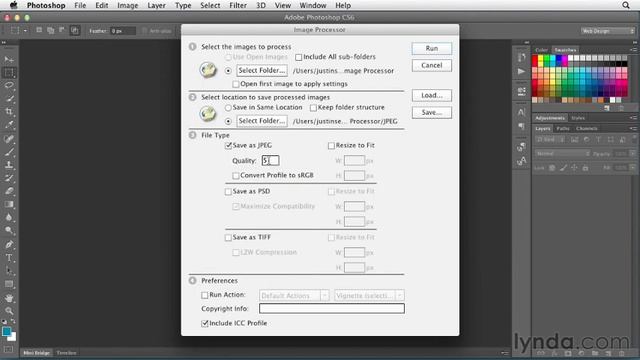Select the Zoom tool
Viewport: 640px width, 360px height.
tap(9, 311)
